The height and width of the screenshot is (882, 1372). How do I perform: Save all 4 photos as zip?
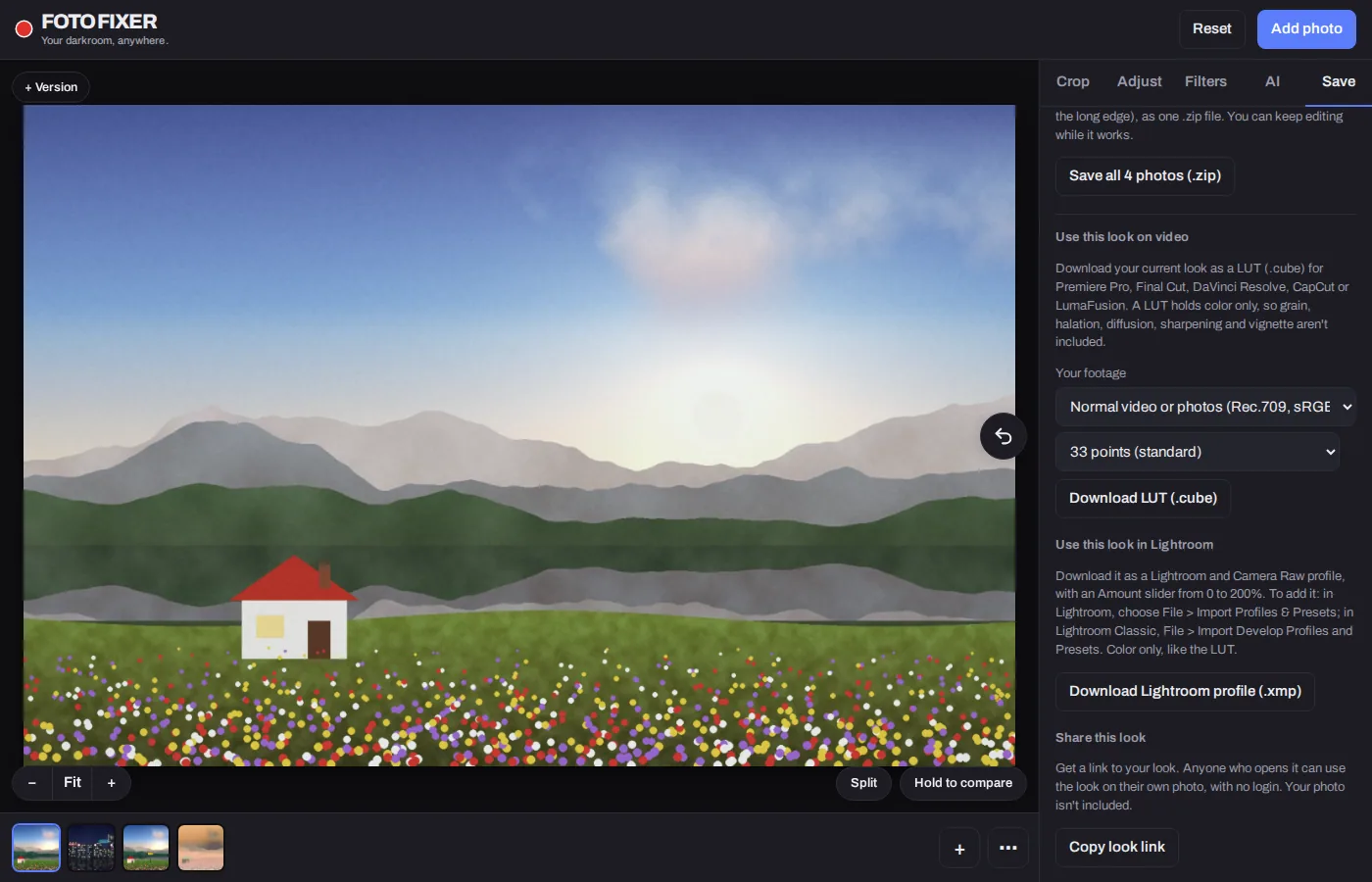pyautogui.click(x=1145, y=176)
